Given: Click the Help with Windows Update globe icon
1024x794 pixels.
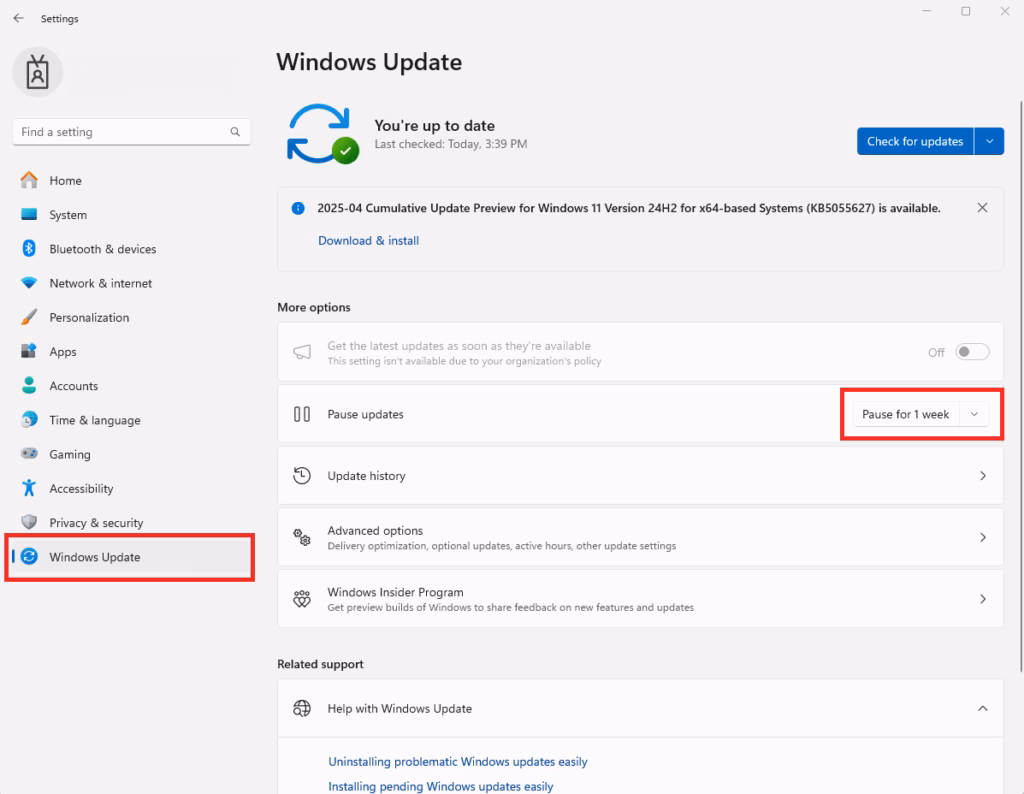Looking at the screenshot, I should tap(302, 708).
